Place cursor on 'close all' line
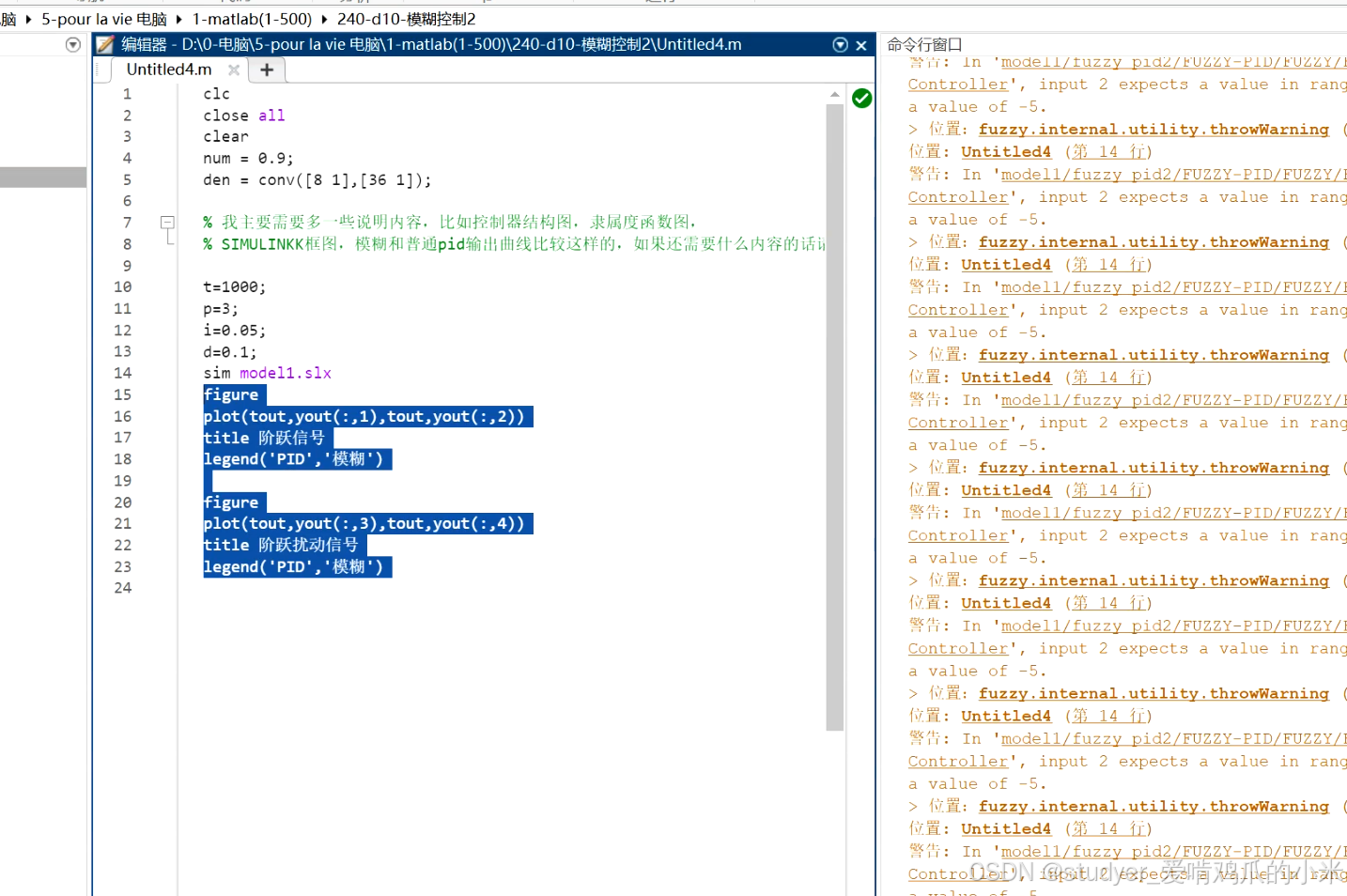The width and height of the screenshot is (1347, 896). [x=244, y=116]
